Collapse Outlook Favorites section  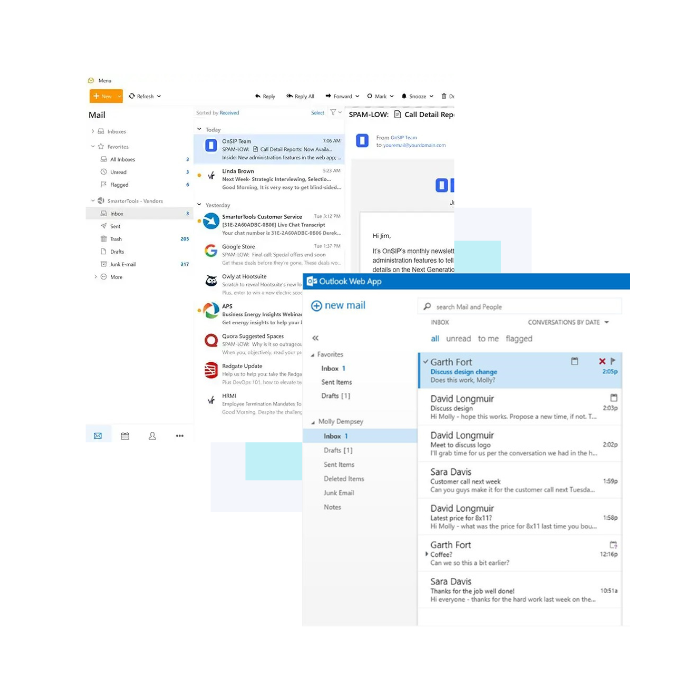(313, 355)
